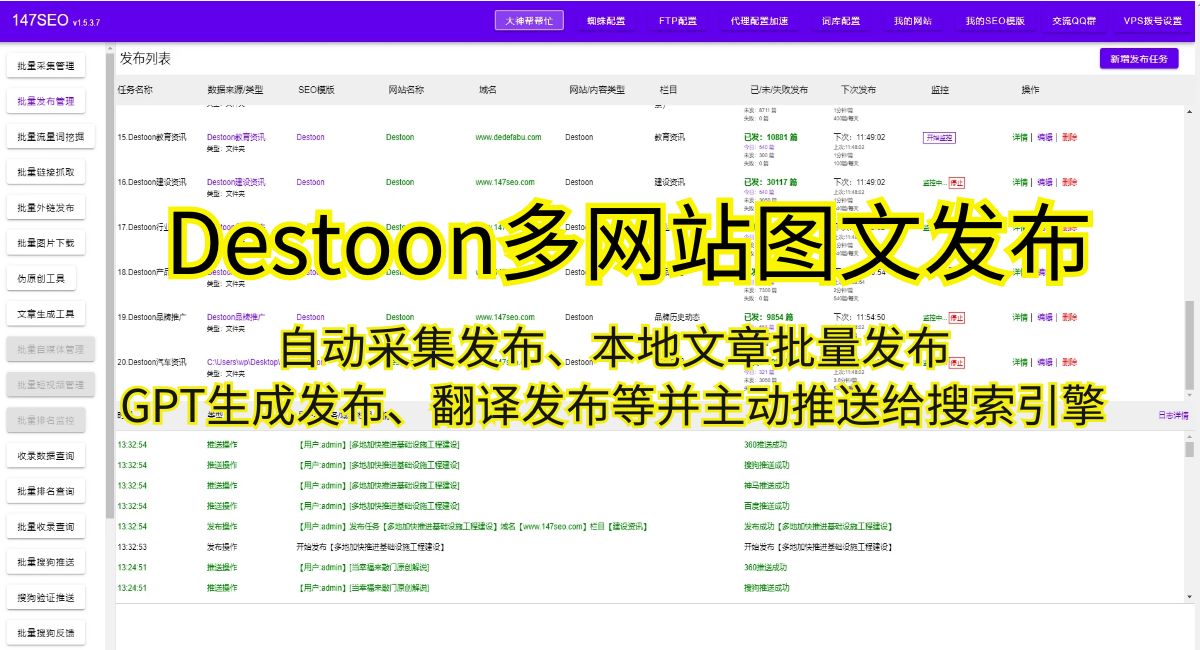This screenshot has width=1200, height=650.
Task: Select the 百度推送成功 log entry
Action: click(x=767, y=506)
